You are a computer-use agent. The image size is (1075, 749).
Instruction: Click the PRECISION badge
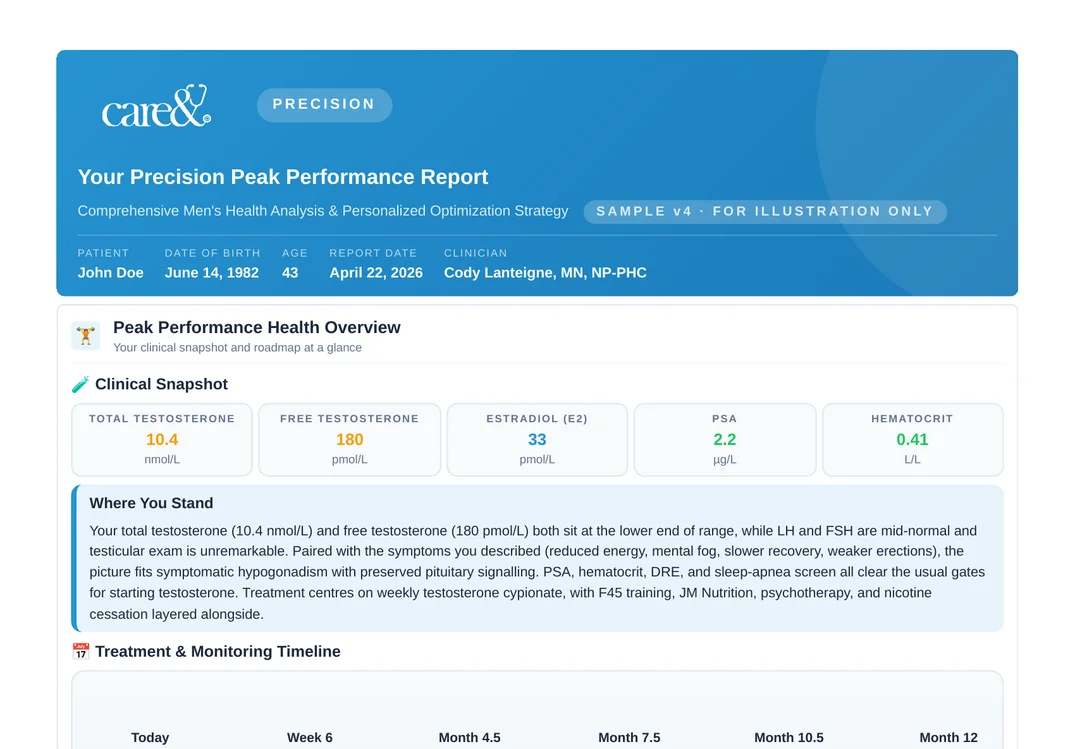(x=324, y=104)
